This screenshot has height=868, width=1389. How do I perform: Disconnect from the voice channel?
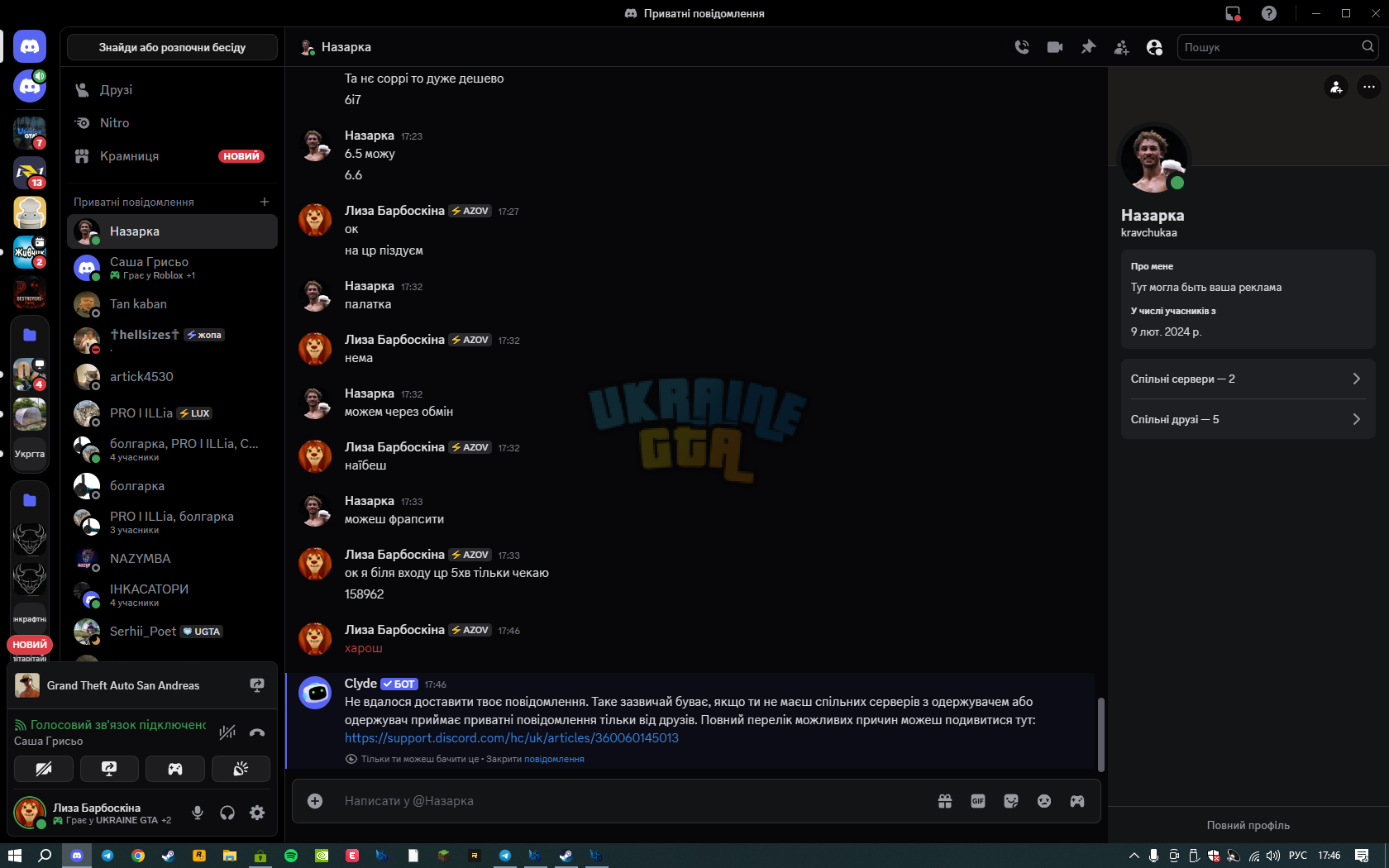(257, 732)
